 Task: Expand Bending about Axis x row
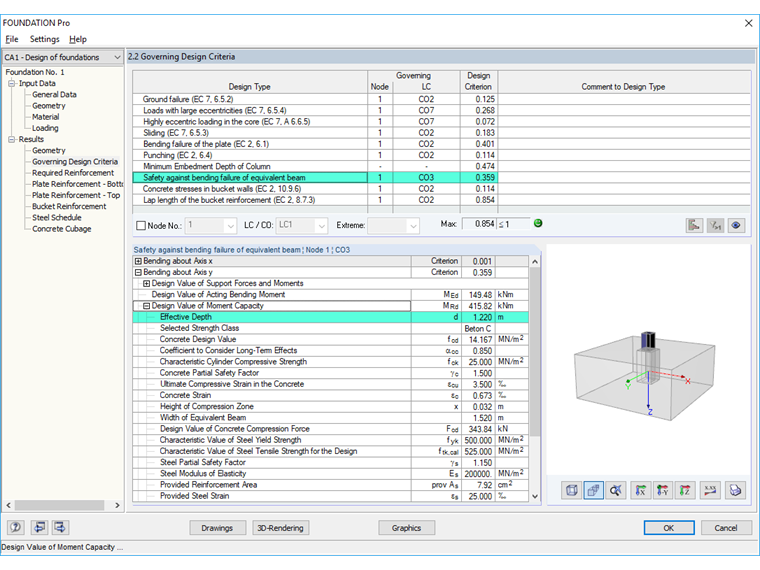[x=138, y=261]
